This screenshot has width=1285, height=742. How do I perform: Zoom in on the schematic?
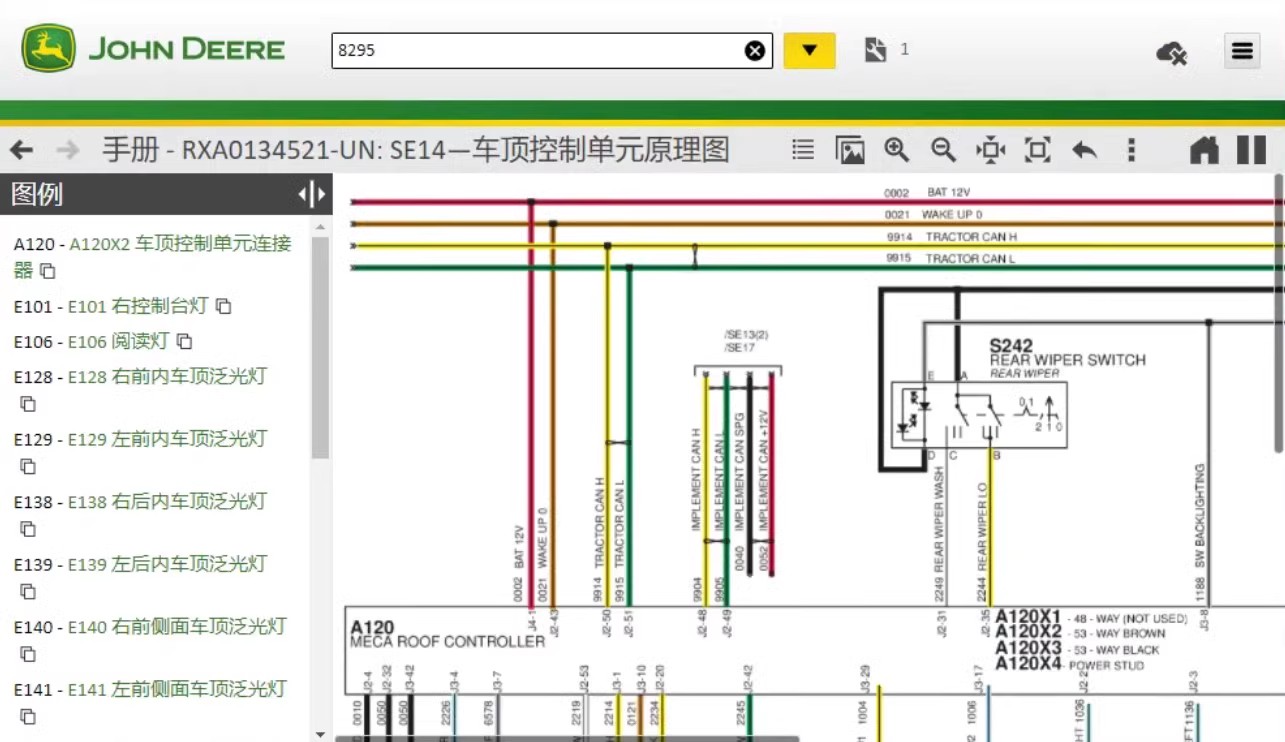tap(897, 150)
